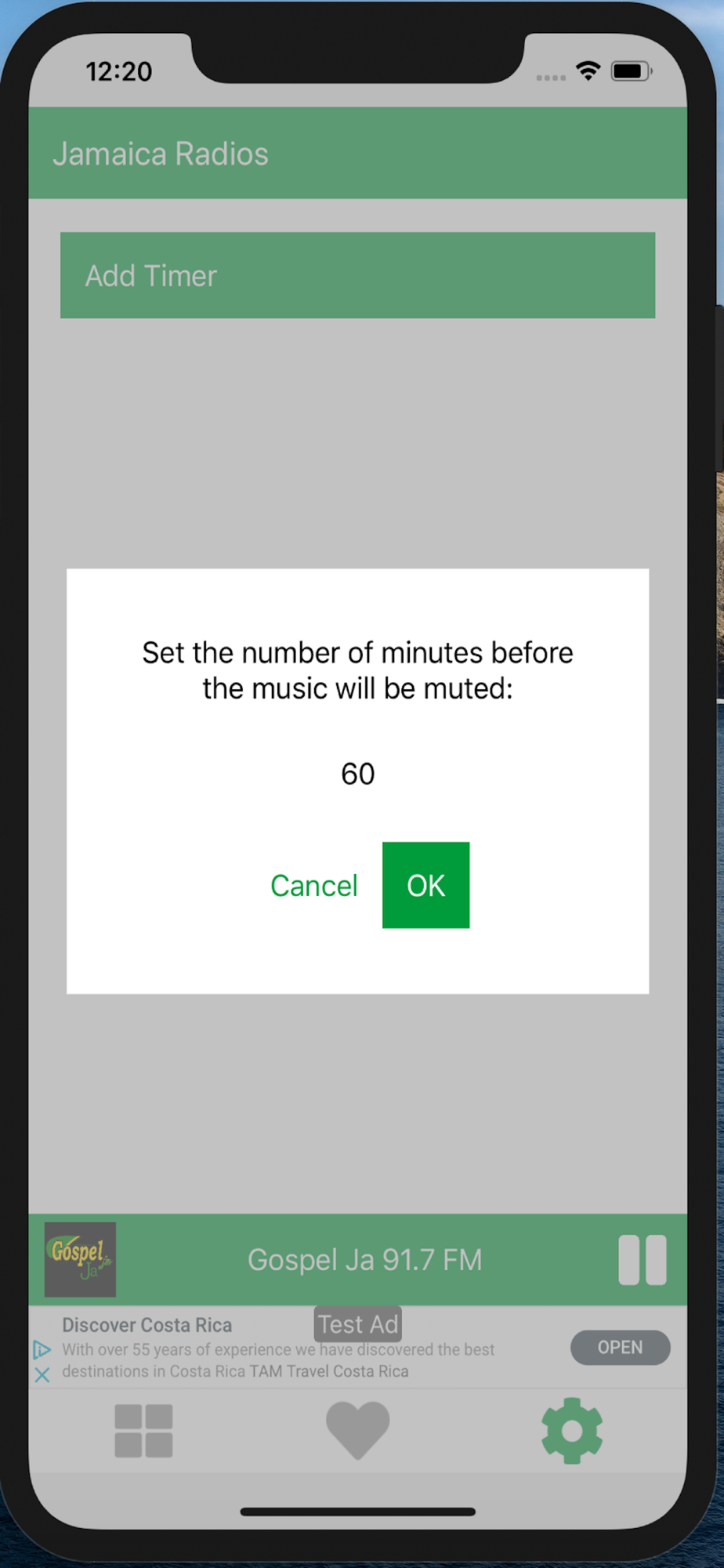The image size is (724, 1568).
Task: Click the AdChoices triangle icon
Action: [42, 1349]
